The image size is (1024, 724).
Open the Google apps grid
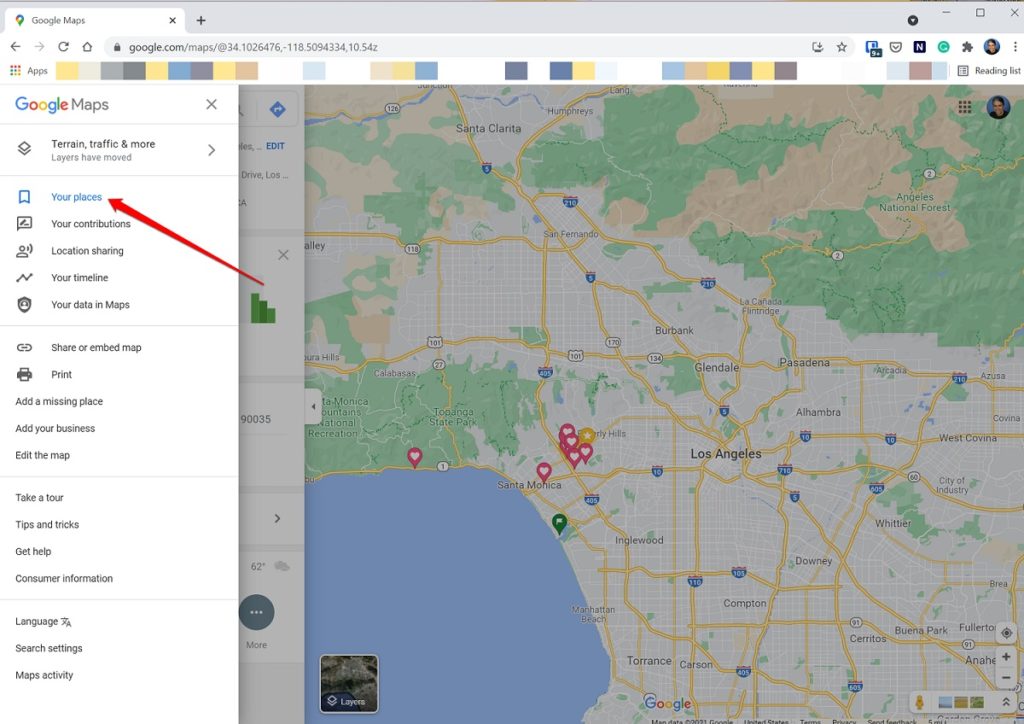tap(965, 107)
